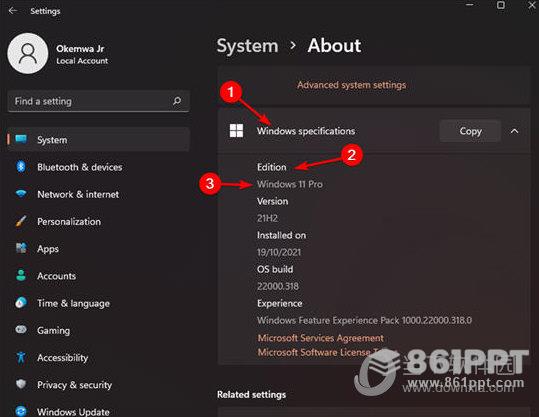Maximize the Settings window
Screen dimensions: 539x417
pyautogui.click(x=501, y=5)
